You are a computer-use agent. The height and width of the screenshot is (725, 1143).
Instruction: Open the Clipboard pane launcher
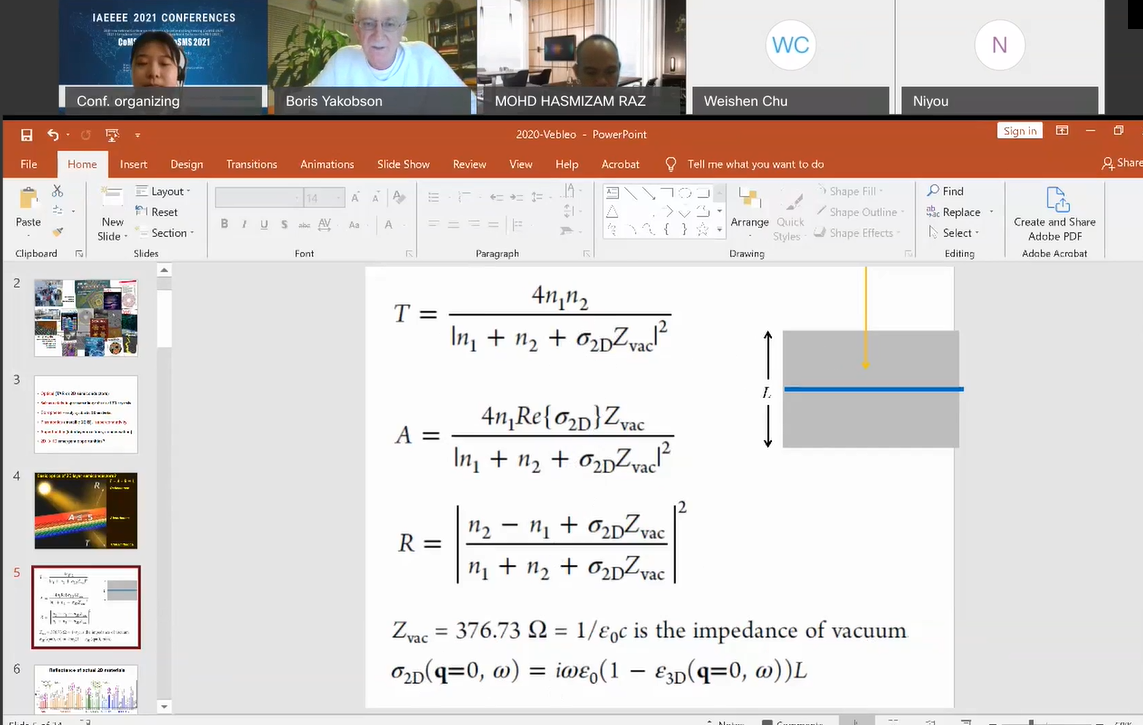(x=79, y=254)
